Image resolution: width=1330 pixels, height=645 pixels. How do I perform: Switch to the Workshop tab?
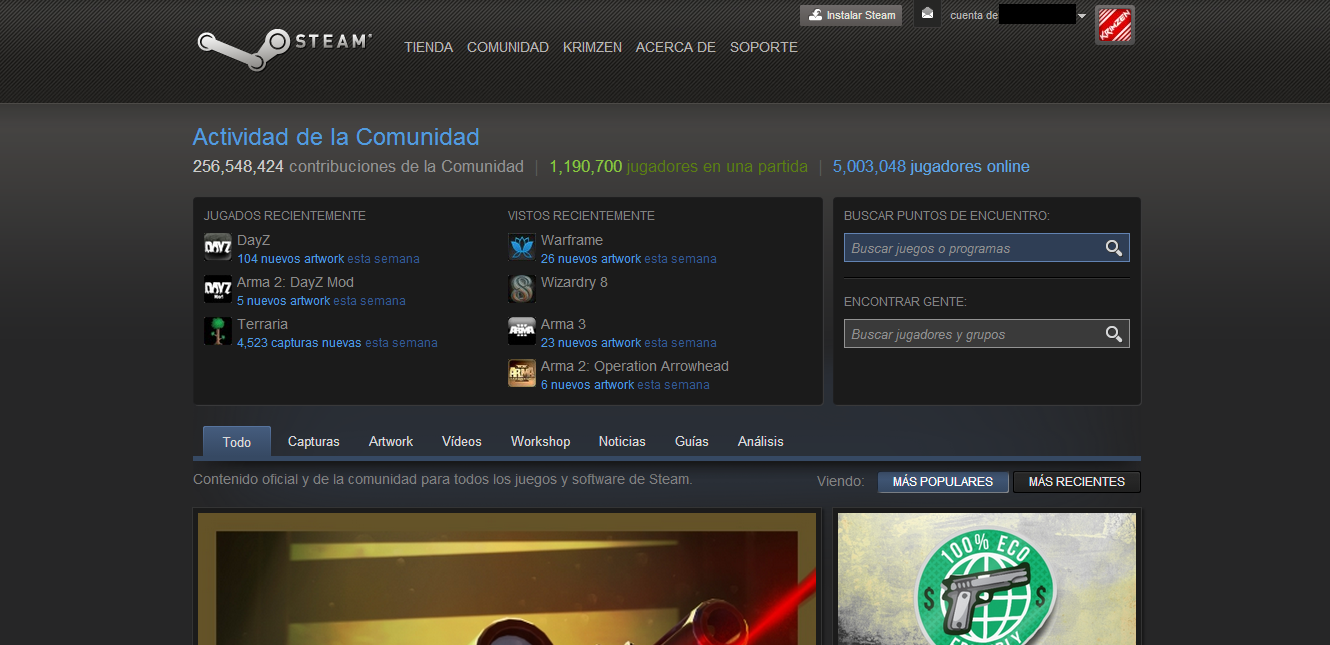click(540, 441)
